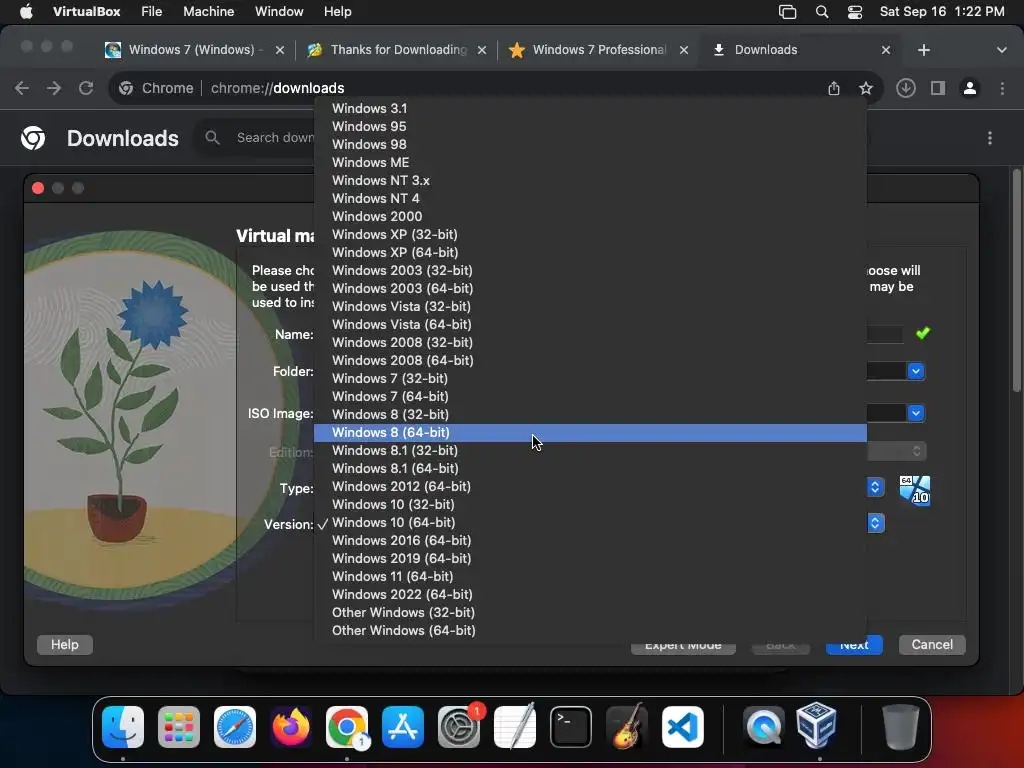Open Spotlight search in menu bar

(822, 12)
